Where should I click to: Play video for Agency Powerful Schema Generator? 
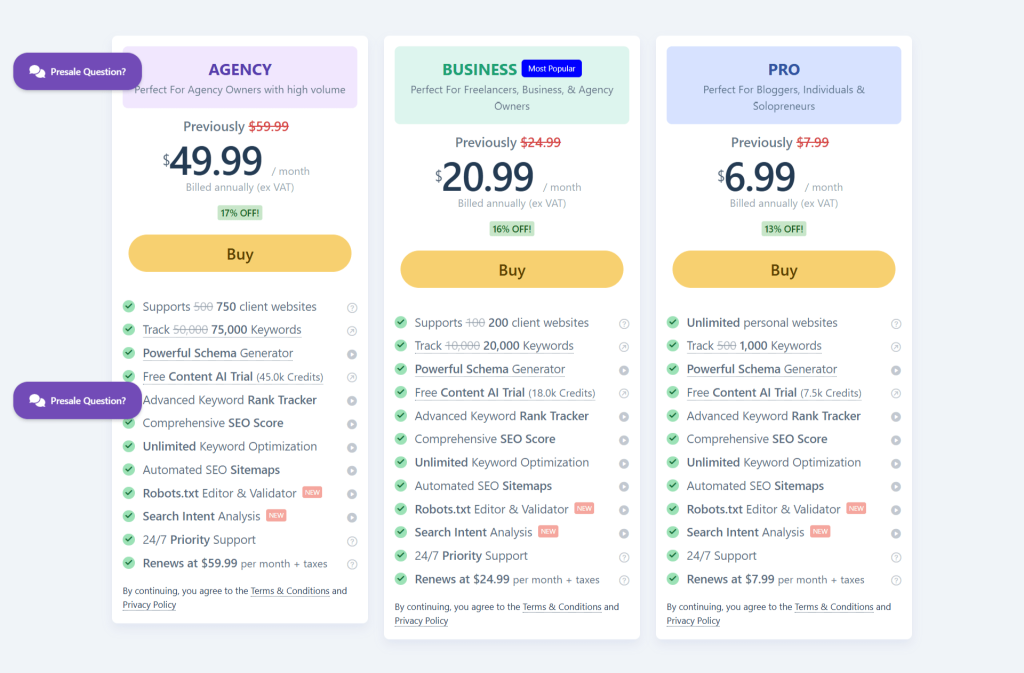[352, 354]
